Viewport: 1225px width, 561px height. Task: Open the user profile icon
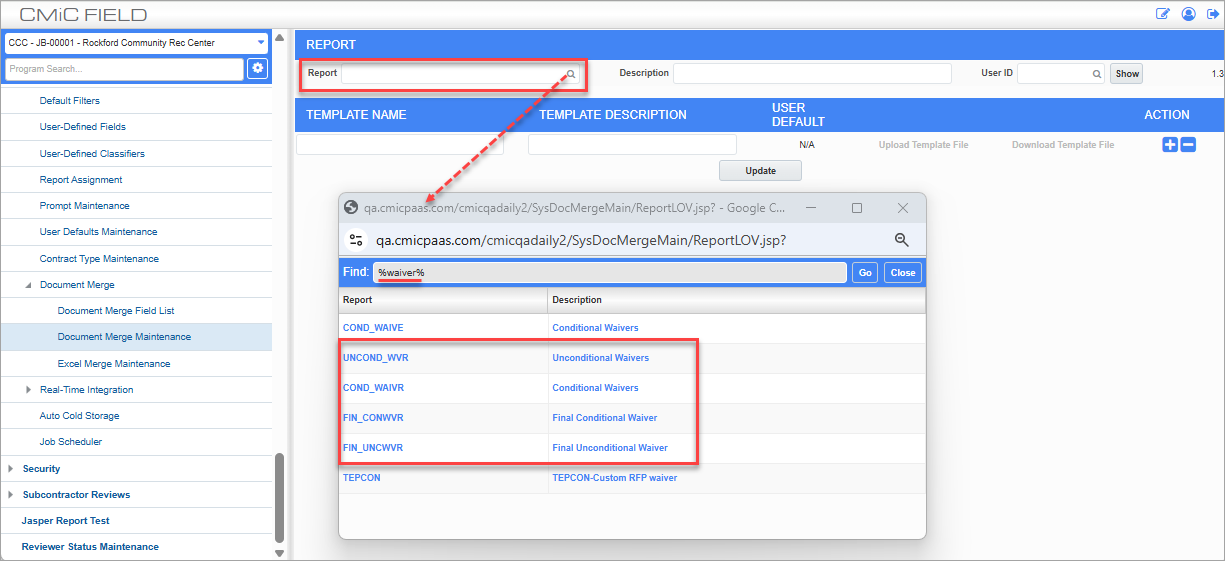click(x=1188, y=14)
